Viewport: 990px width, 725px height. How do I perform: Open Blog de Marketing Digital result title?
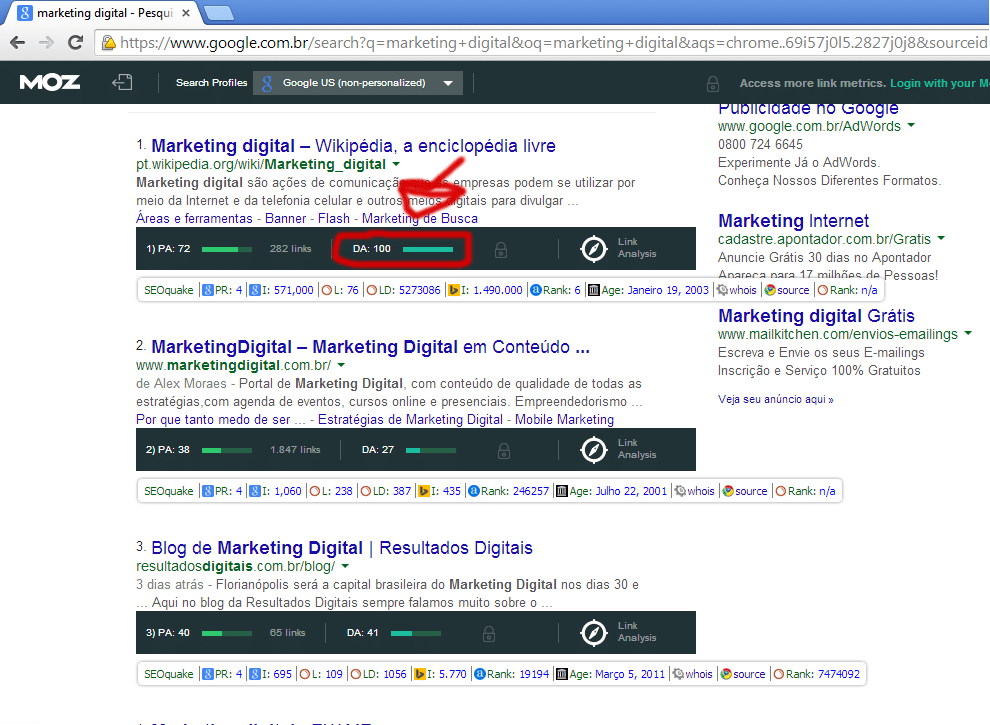(x=342, y=548)
